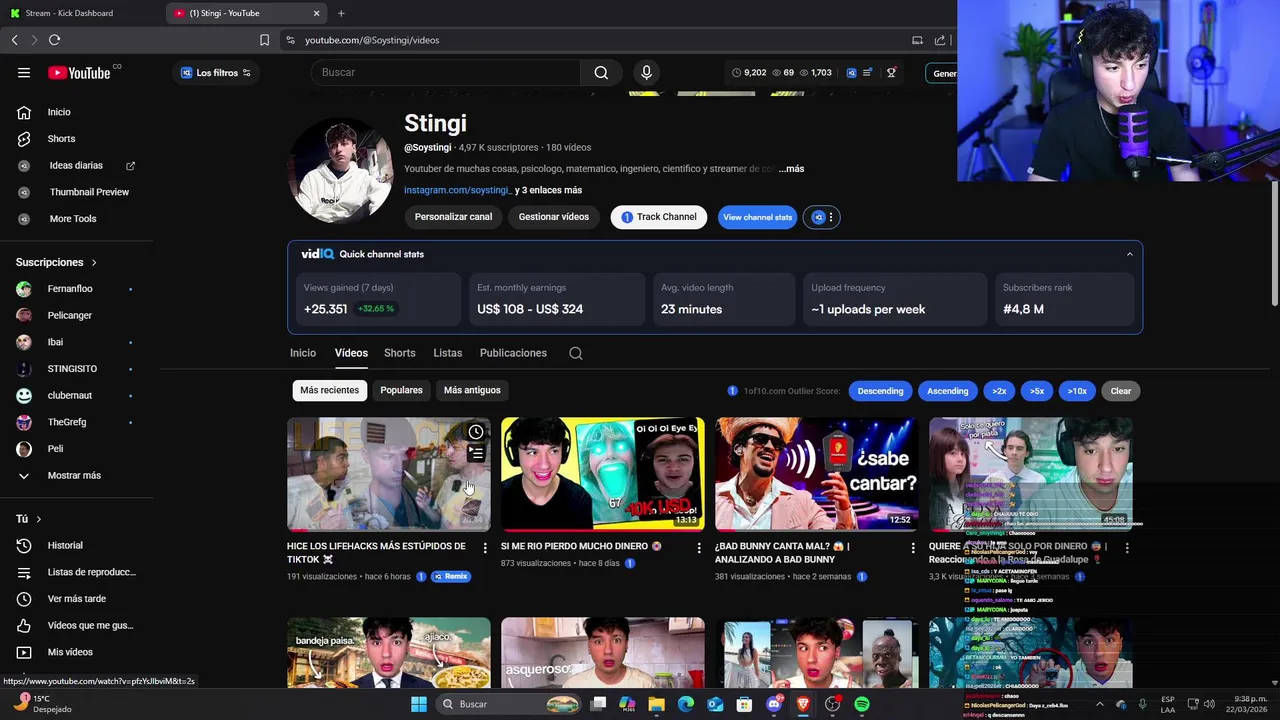The height and width of the screenshot is (720, 1280).
Task: Open File Explorer from the taskbar
Action: pyautogui.click(x=656, y=704)
